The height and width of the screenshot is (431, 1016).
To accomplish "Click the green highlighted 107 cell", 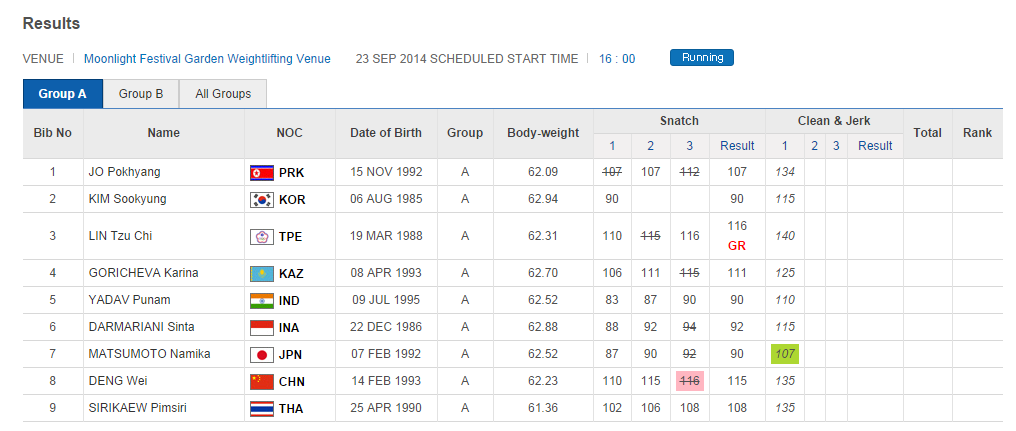I will click(785, 354).
